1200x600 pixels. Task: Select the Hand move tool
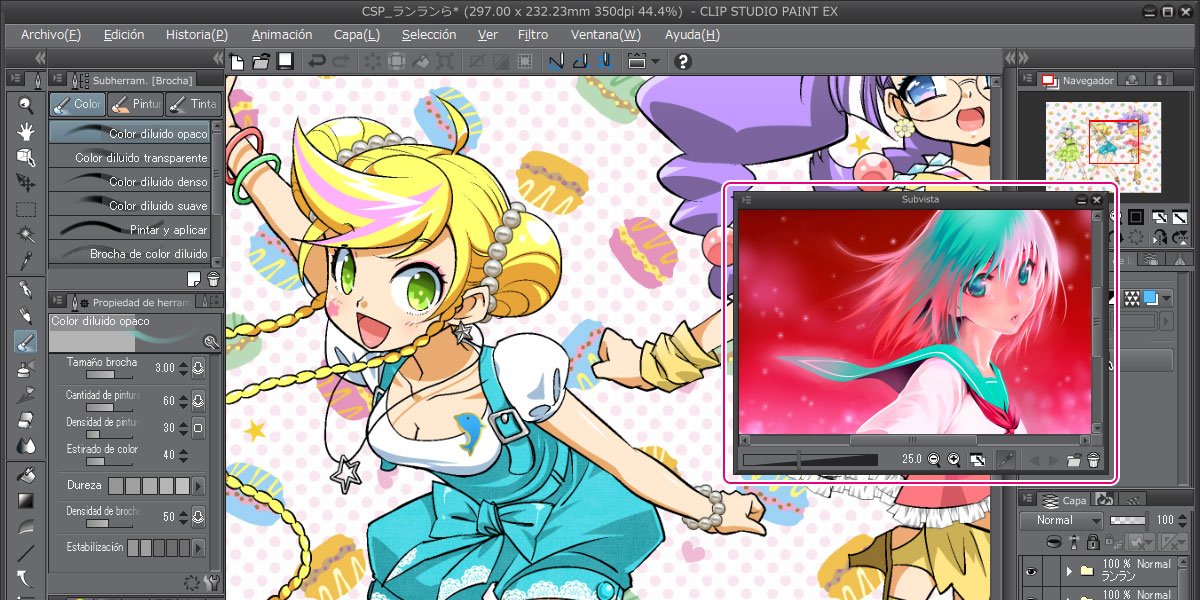[x=26, y=131]
